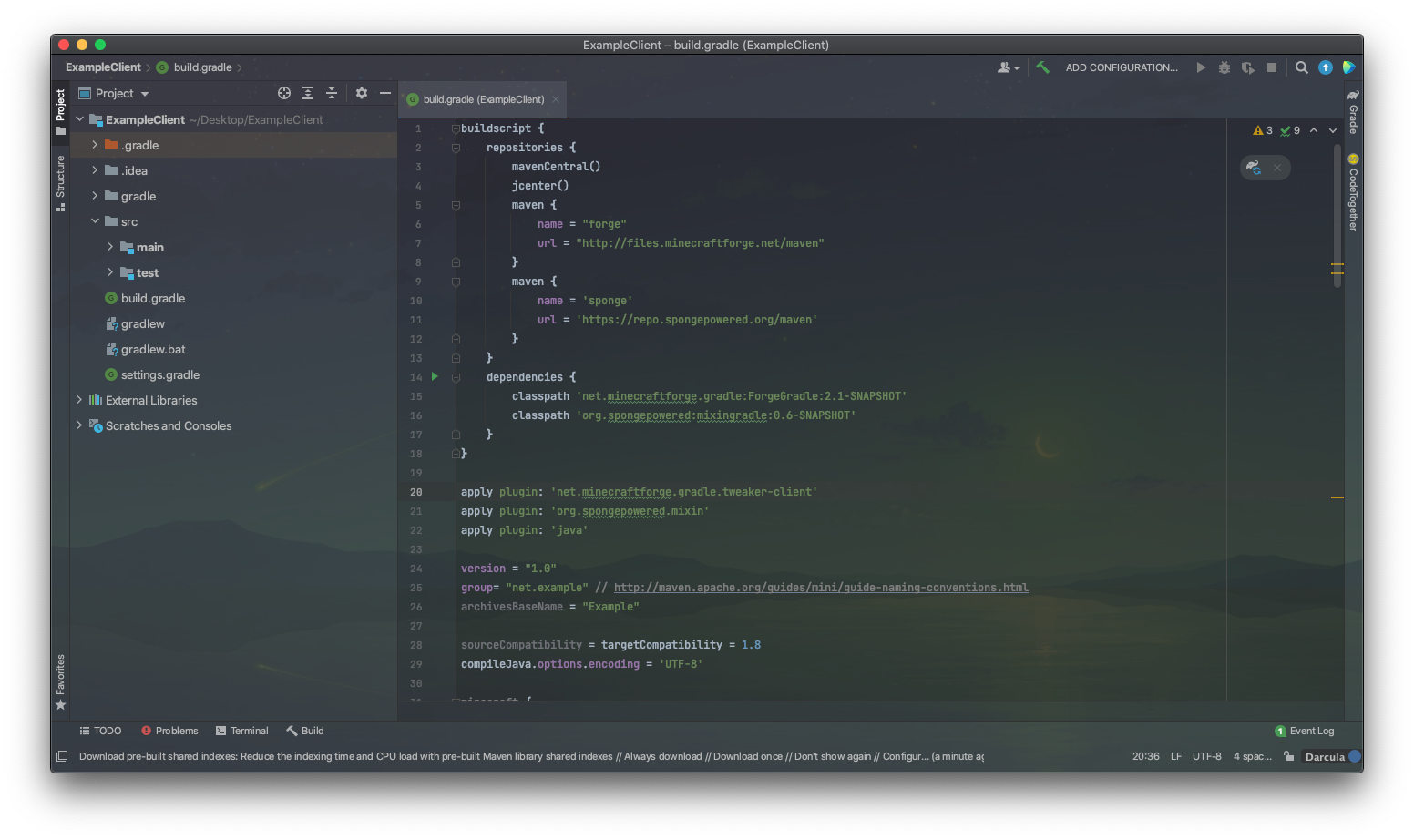Open the Favorites side tool window

click(60, 681)
